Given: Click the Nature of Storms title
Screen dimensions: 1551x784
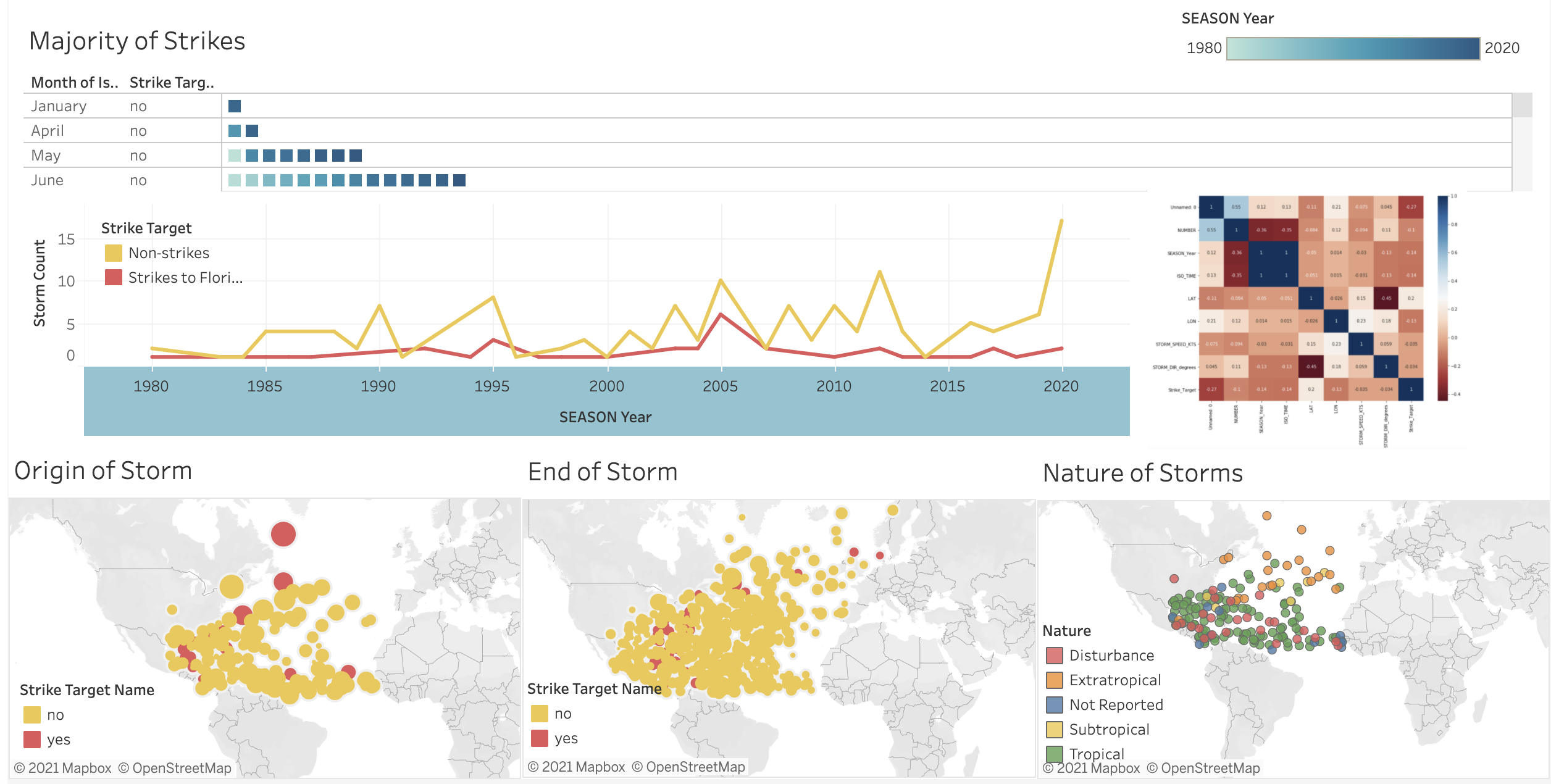Looking at the screenshot, I should coord(1143,473).
